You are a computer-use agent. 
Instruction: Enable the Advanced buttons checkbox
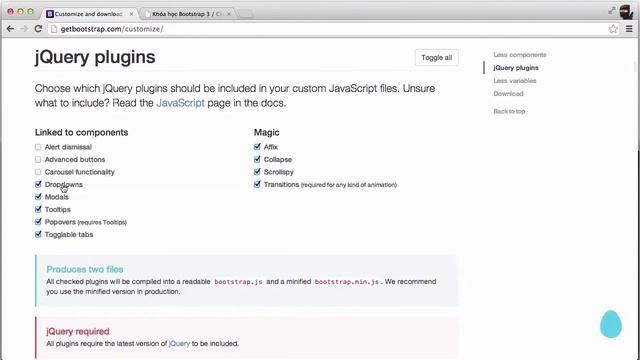(x=38, y=160)
